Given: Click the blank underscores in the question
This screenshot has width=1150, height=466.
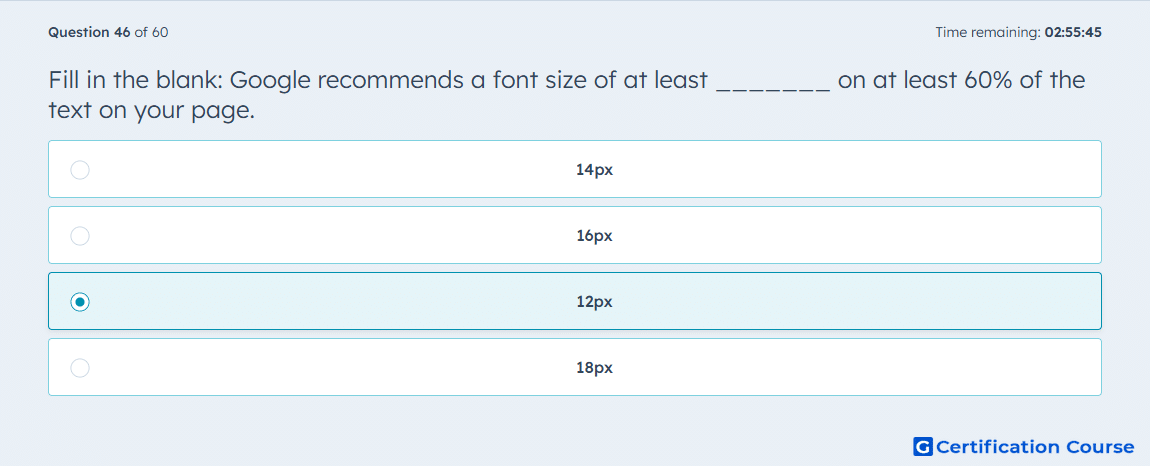Looking at the screenshot, I should click(x=773, y=81).
